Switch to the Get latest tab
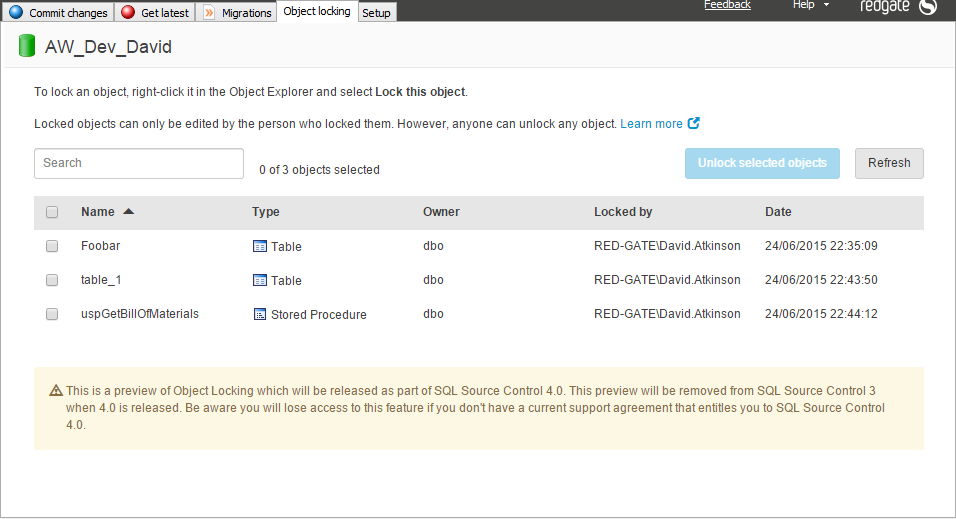Image resolution: width=956 pixels, height=519 pixels. (154, 12)
